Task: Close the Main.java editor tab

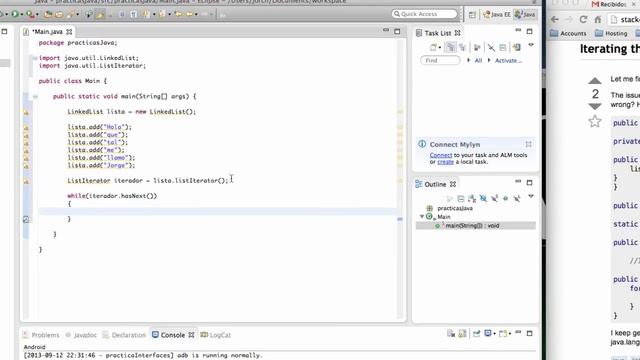Action: pos(69,31)
